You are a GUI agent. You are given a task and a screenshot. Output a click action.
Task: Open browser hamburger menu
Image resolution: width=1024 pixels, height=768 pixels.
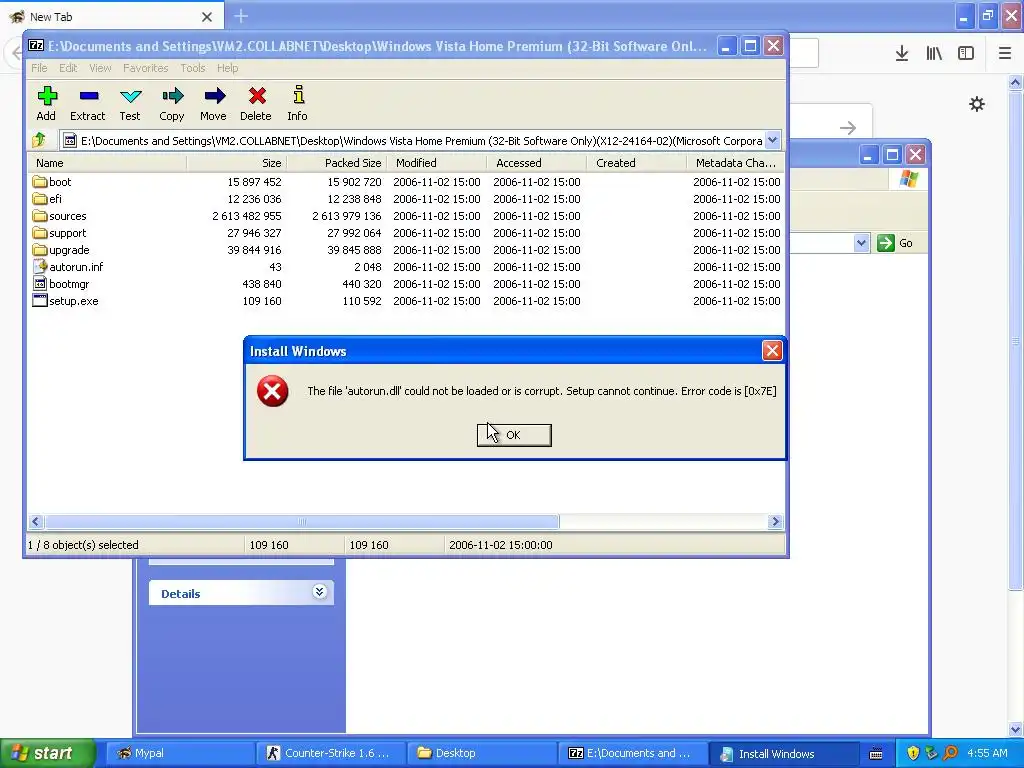pos(1005,54)
